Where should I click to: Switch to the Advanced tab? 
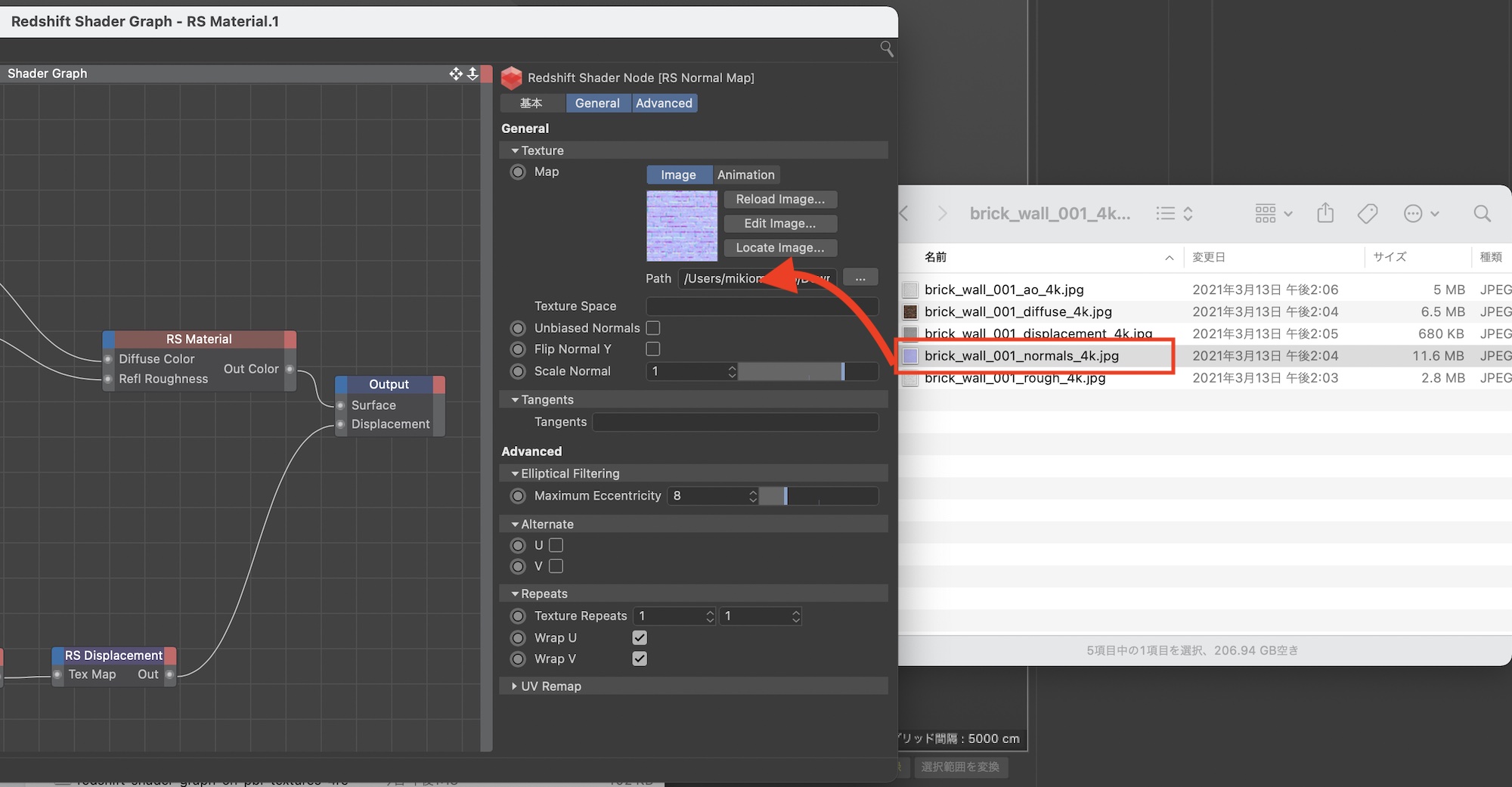[x=664, y=104]
